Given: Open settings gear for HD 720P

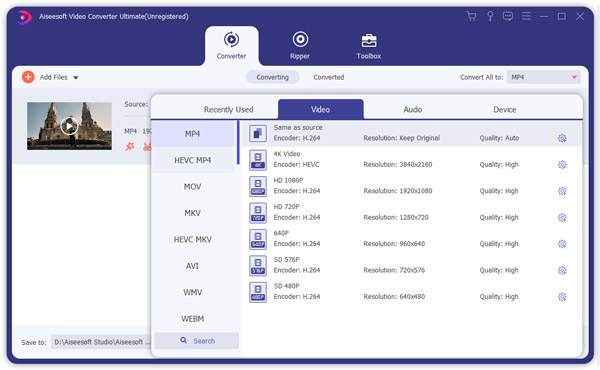Looking at the screenshot, I should 562,217.
